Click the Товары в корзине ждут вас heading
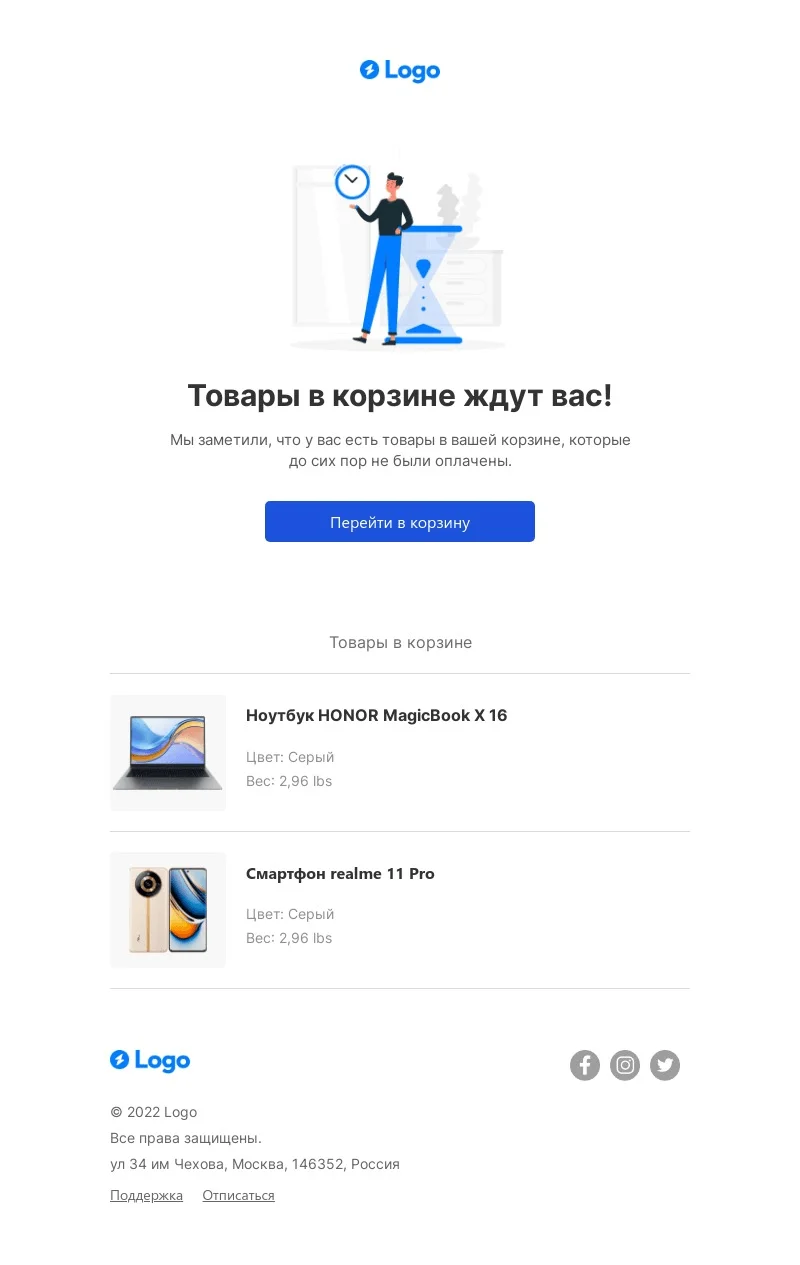 point(400,396)
